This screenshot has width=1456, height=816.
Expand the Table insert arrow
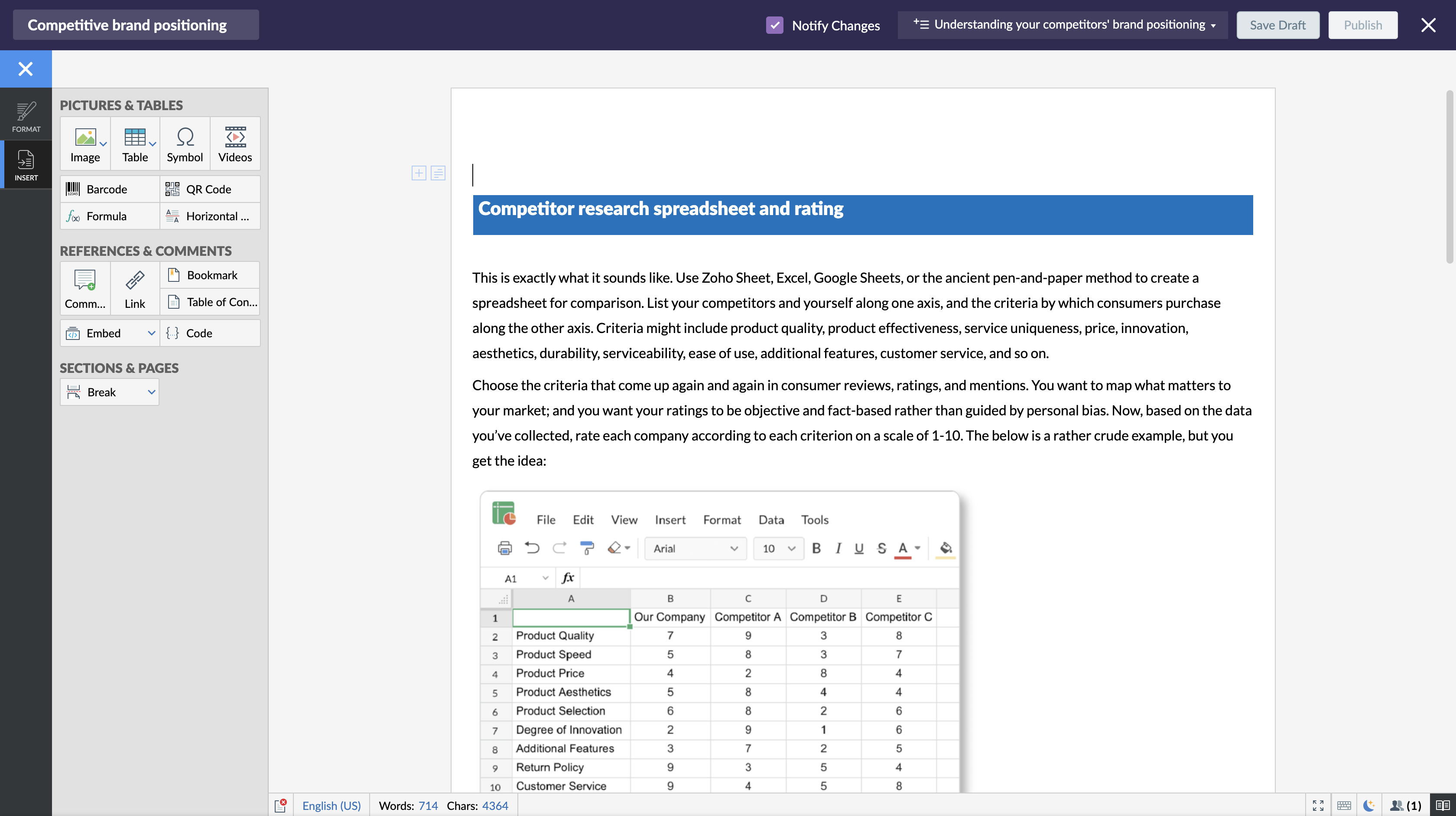pos(153,144)
